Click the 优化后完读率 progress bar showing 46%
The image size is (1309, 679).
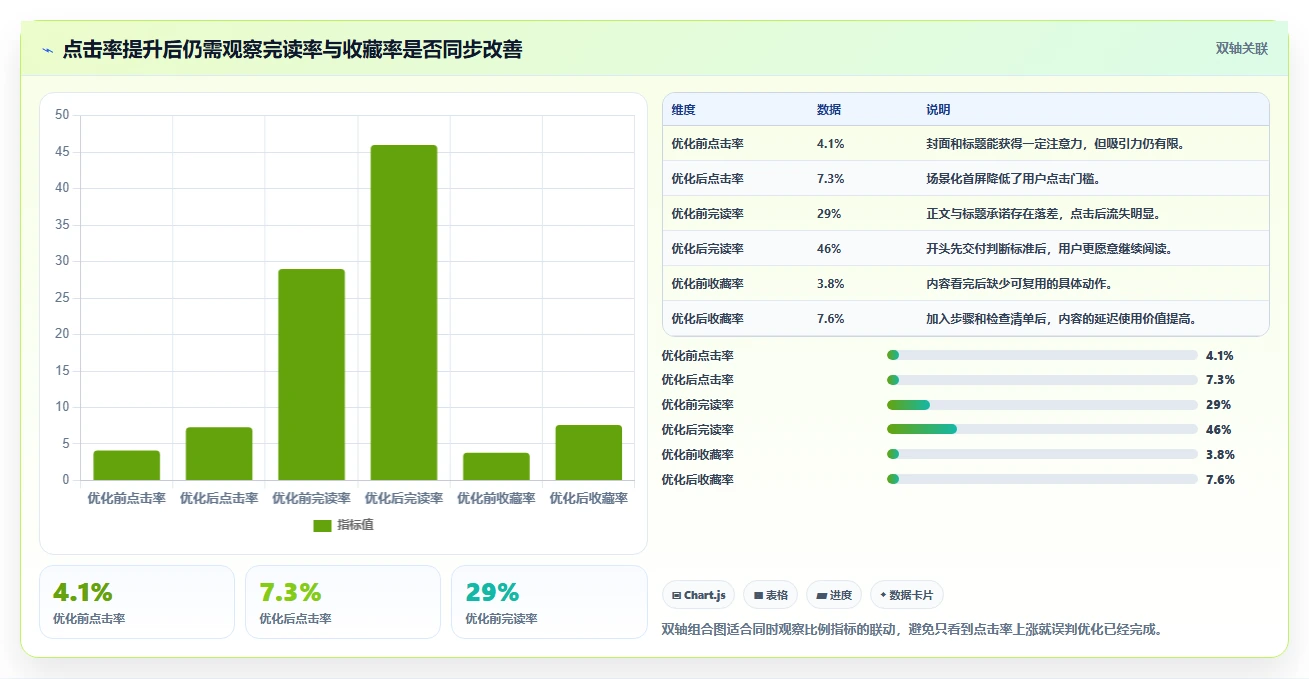pyautogui.click(x=1042, y=430)
